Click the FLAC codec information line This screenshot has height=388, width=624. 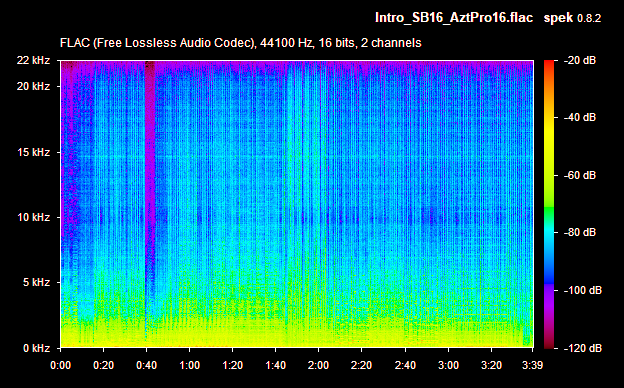[x=240, y=43]
